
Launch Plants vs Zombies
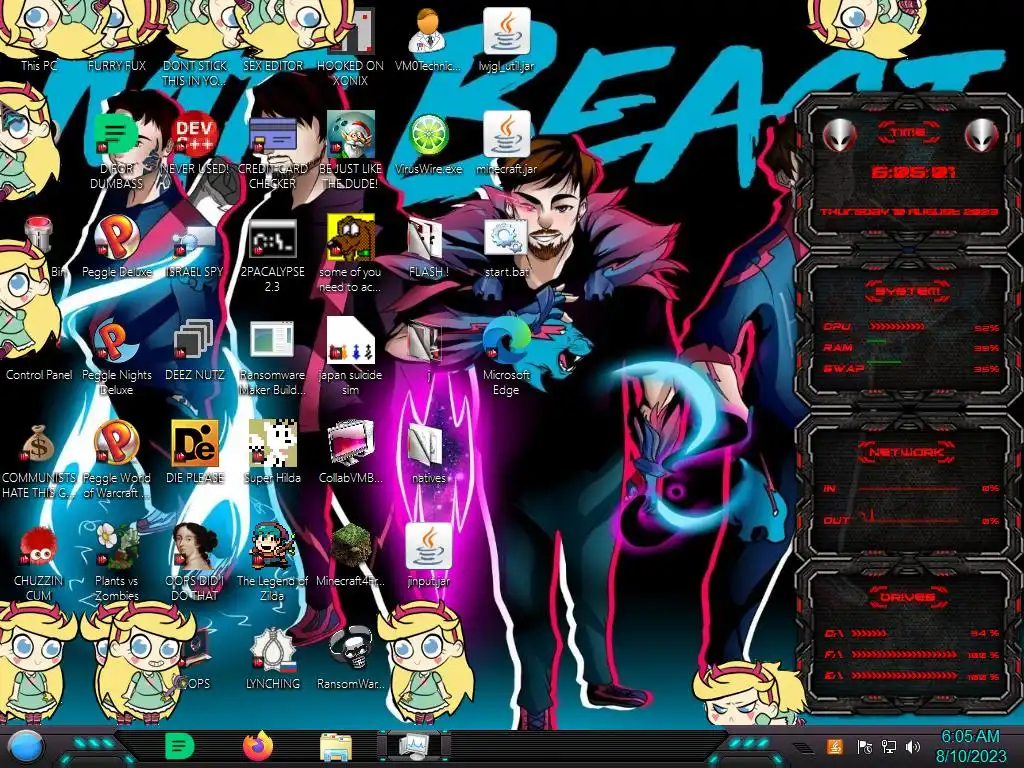(x=117, y=563)
